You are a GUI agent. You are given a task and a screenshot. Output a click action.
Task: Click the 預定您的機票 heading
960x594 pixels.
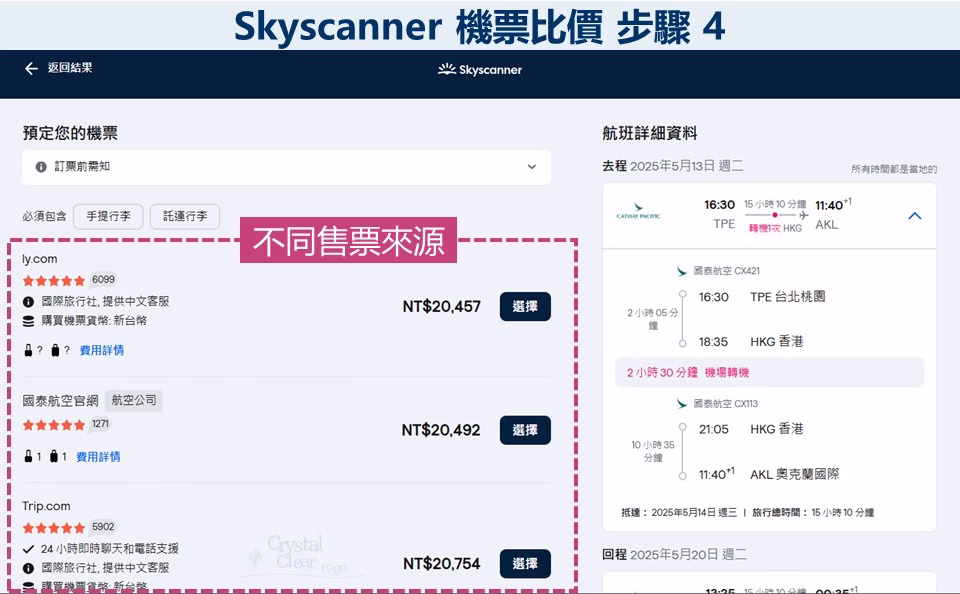pyautogui.click(x=70, y=133)
